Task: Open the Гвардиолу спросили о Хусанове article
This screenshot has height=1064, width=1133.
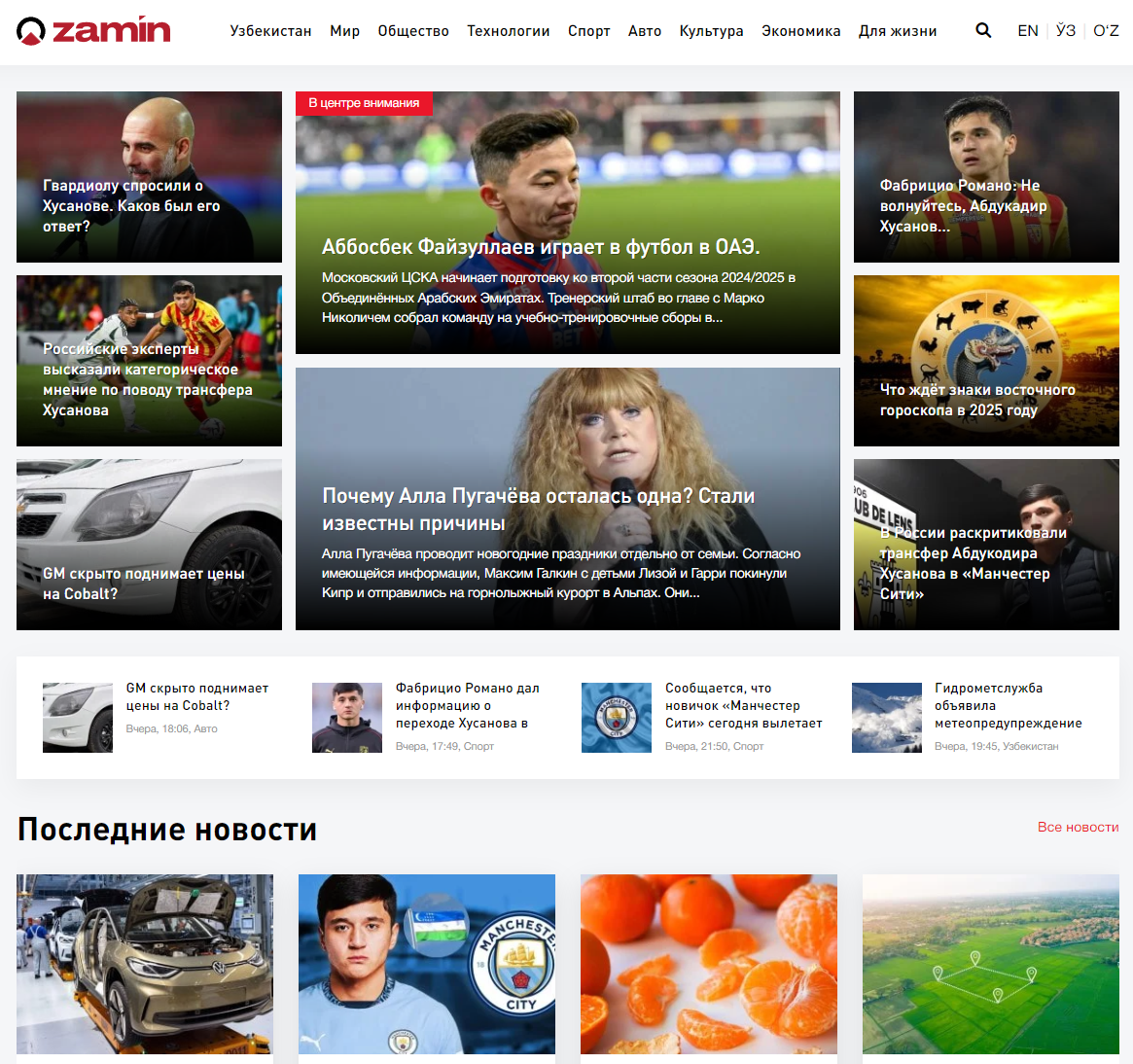Action: (149, 177)
